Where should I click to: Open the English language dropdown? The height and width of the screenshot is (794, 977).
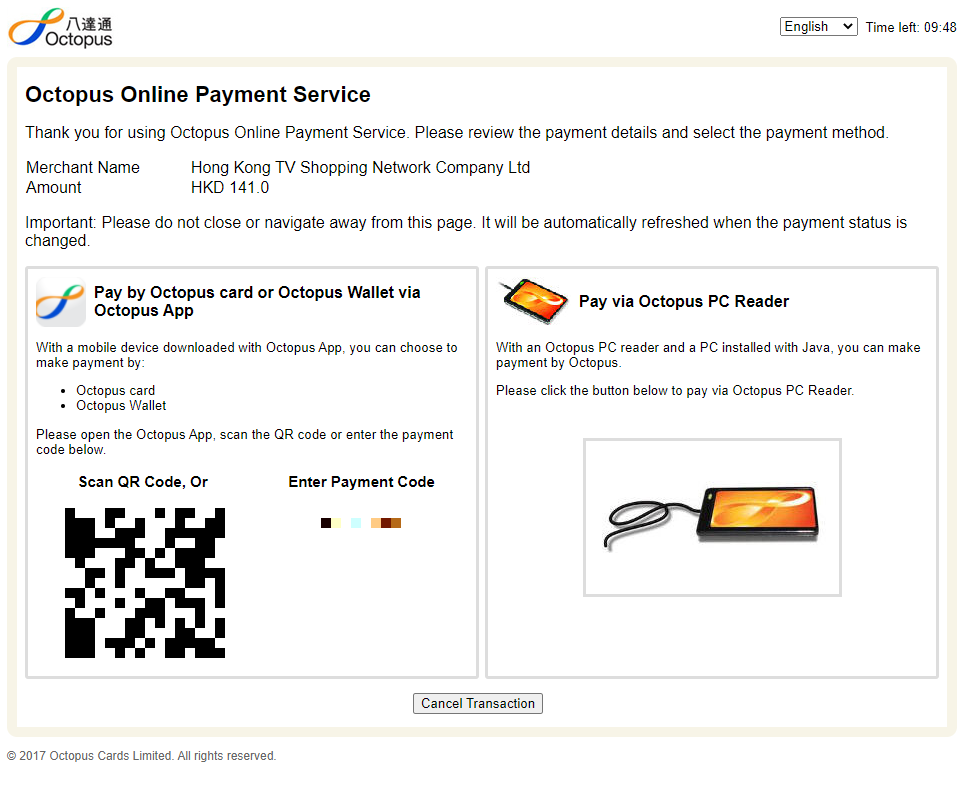coord(818,27)
